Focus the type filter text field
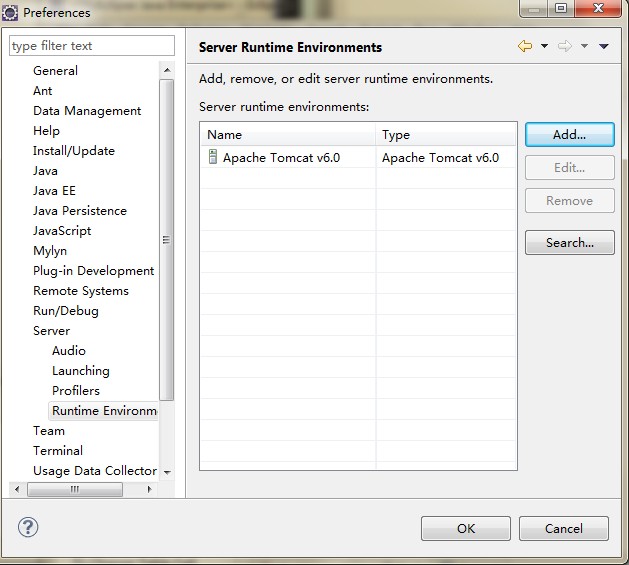 click(x=92, y=46)
